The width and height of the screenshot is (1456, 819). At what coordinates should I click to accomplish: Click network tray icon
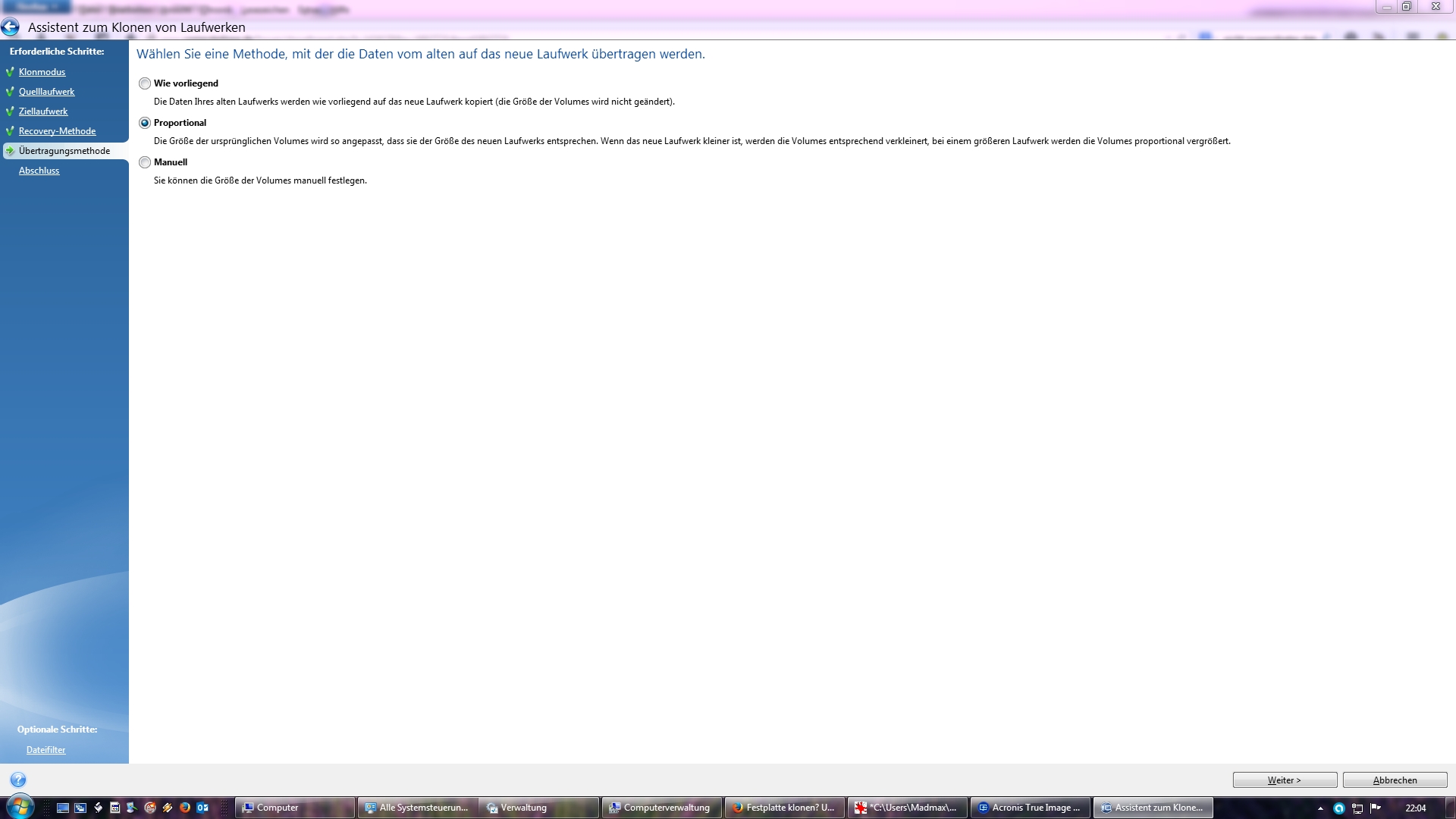click(1357, 808)
